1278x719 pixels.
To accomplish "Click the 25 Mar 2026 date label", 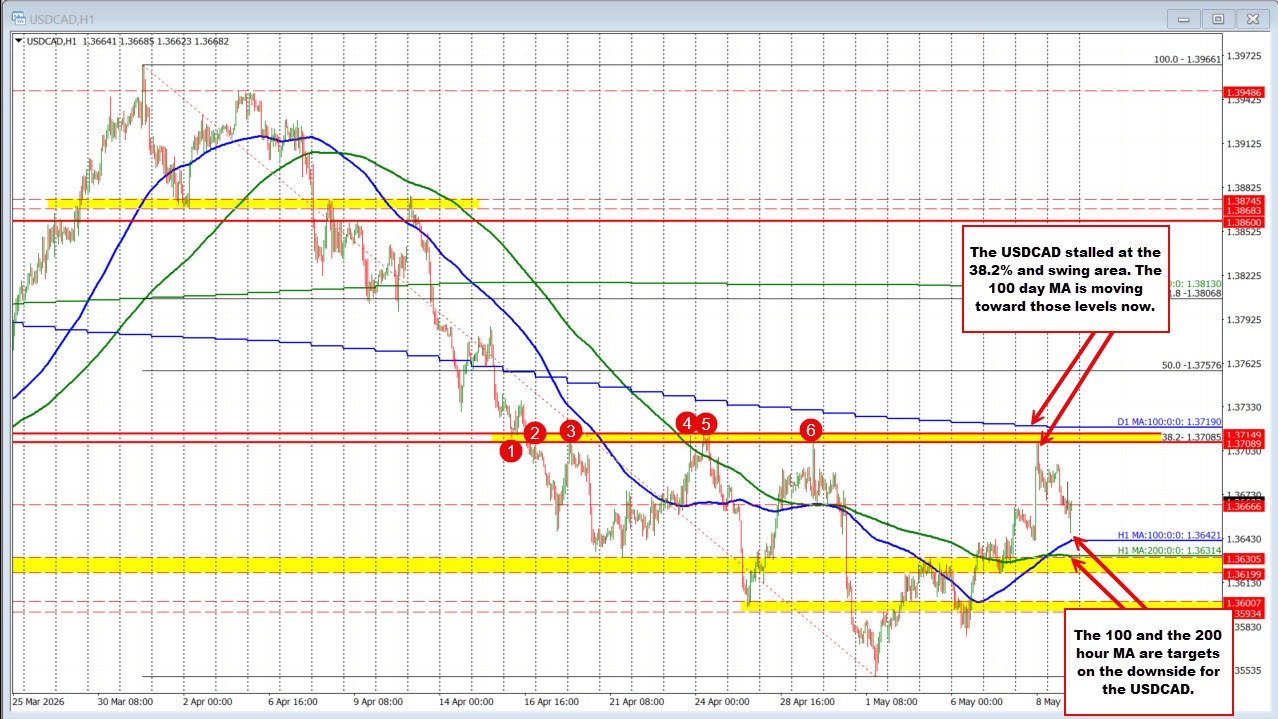I will [x=40, y=701].
